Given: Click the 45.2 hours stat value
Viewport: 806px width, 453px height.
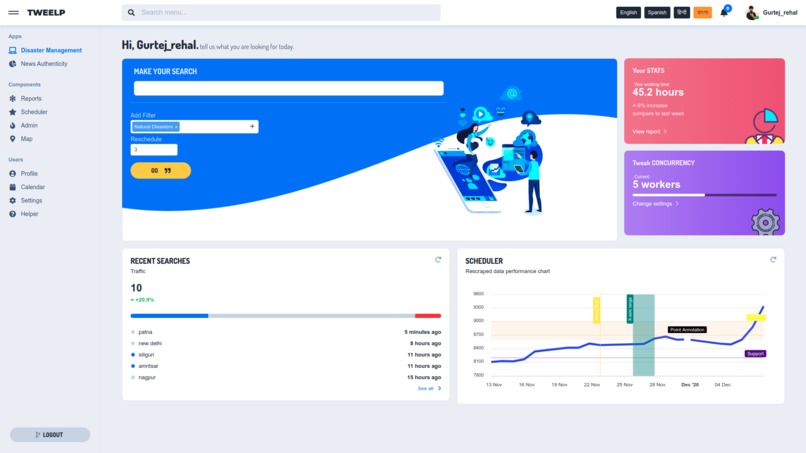Looking at the screenshot, I should 658,93.
